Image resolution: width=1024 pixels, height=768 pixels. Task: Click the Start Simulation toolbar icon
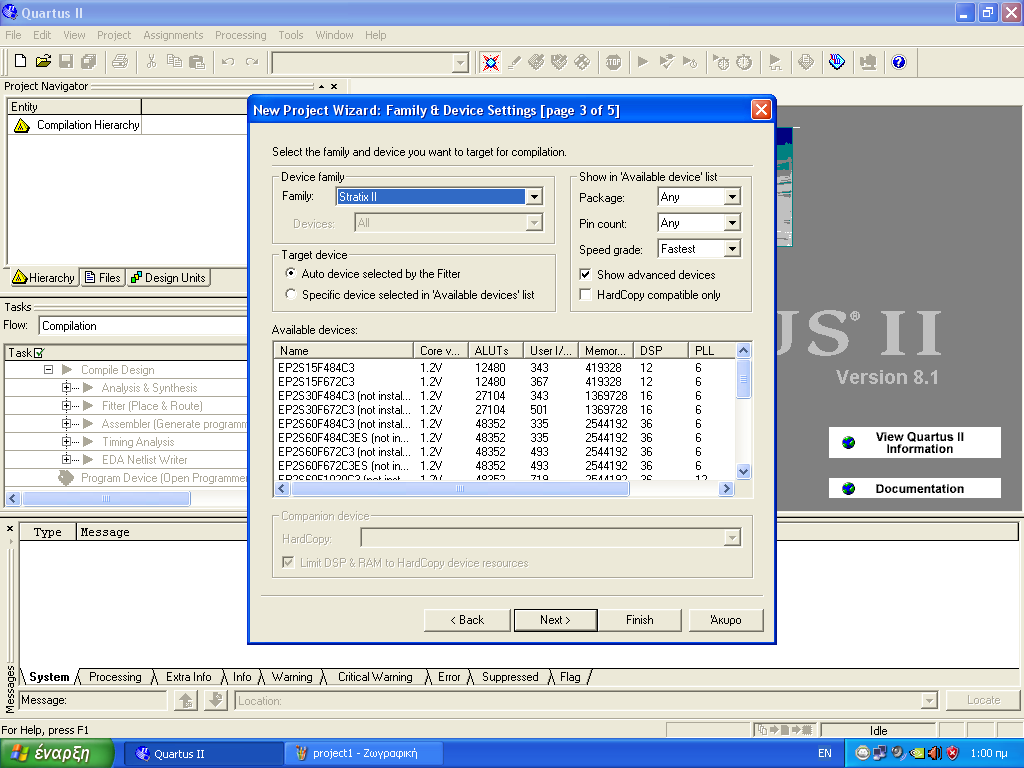tap(775, 62)
